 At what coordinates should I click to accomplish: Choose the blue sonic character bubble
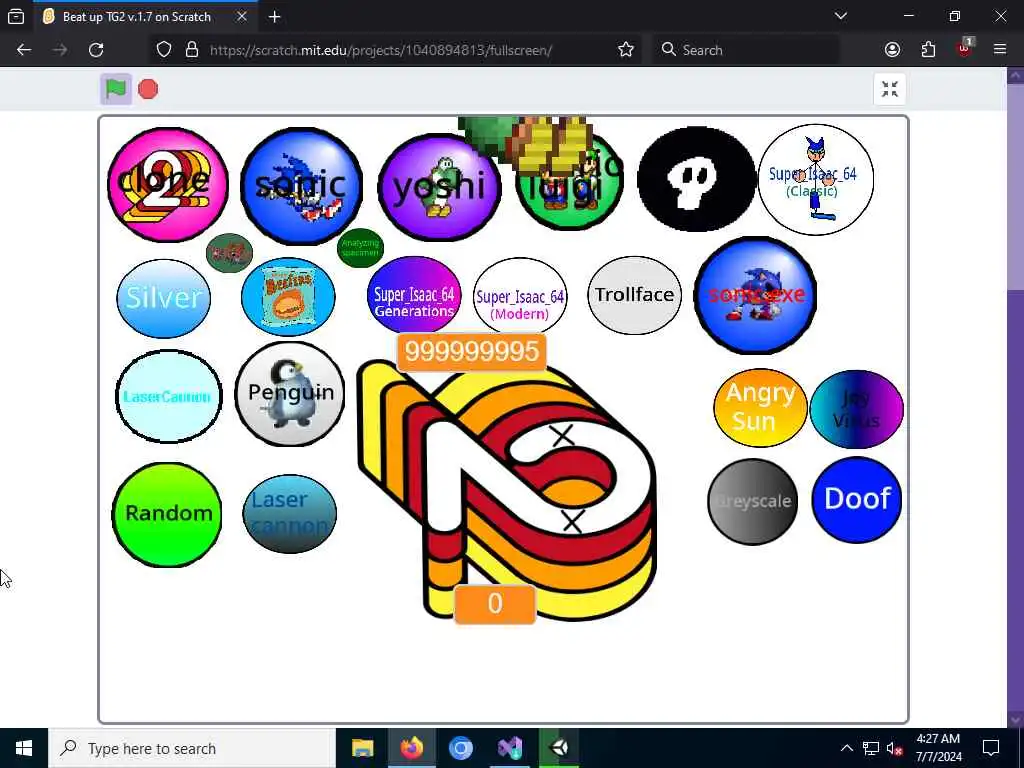pyautogui.click(x=301, y=186)
